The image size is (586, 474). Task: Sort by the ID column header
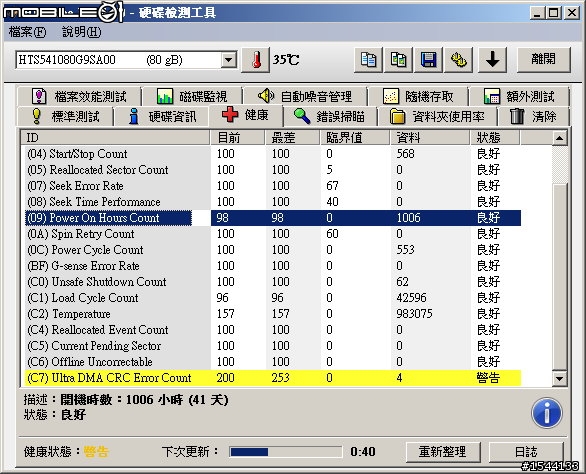click(x=115, y=138)
